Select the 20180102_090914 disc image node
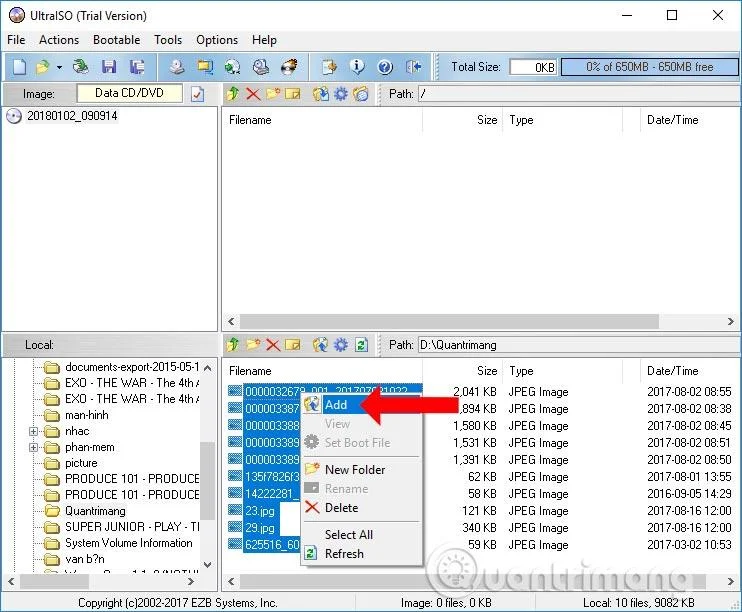This screenshot has width=742, height=612. pyautogui.click(x=72, y=115)
